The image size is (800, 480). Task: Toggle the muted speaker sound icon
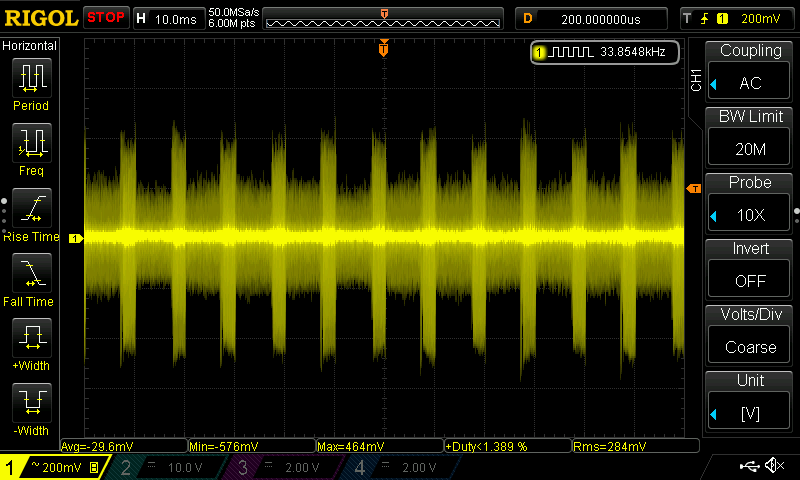(x=774, y=466)
